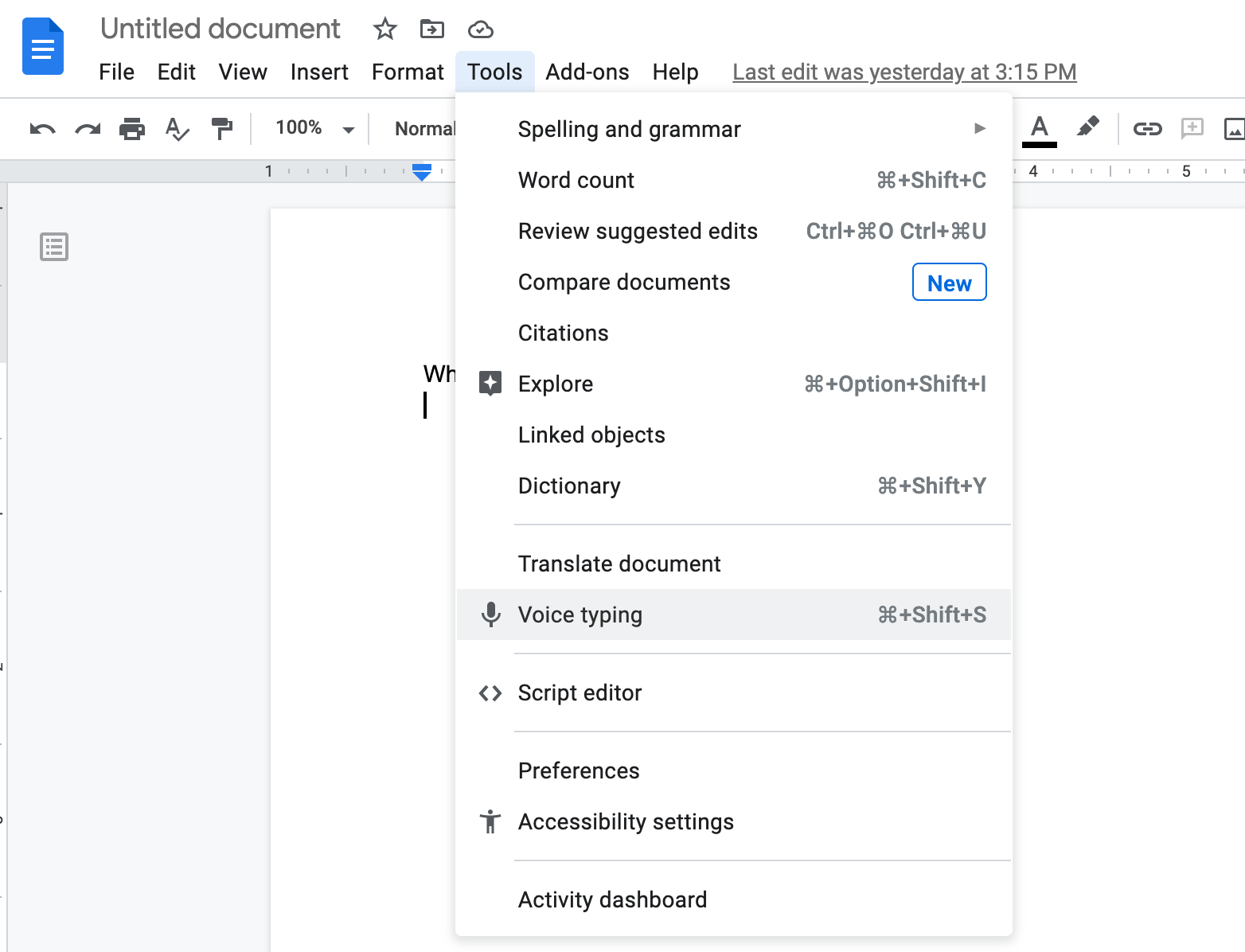Open Activity dashboard

(733, 899)
